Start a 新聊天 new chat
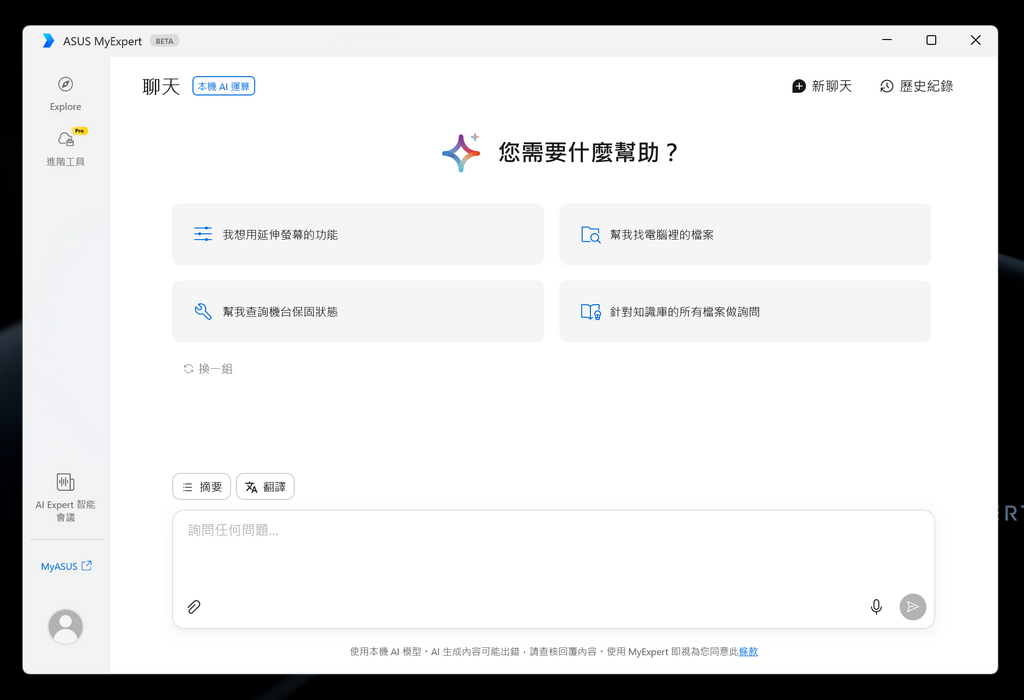Screen dimensions: 1024x700 click(x=822, y=86)
